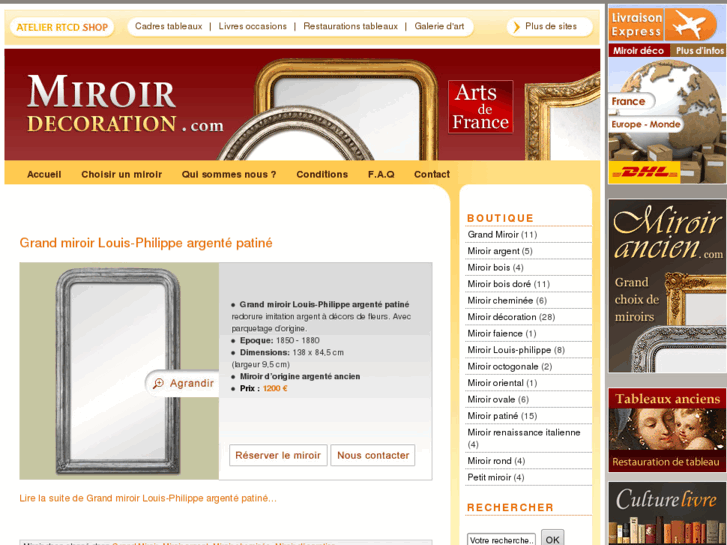Open Miroir ovale (6) category
The width and height of the screenshot is (727, 545).
pyautogui.click(x=498, y=399)
